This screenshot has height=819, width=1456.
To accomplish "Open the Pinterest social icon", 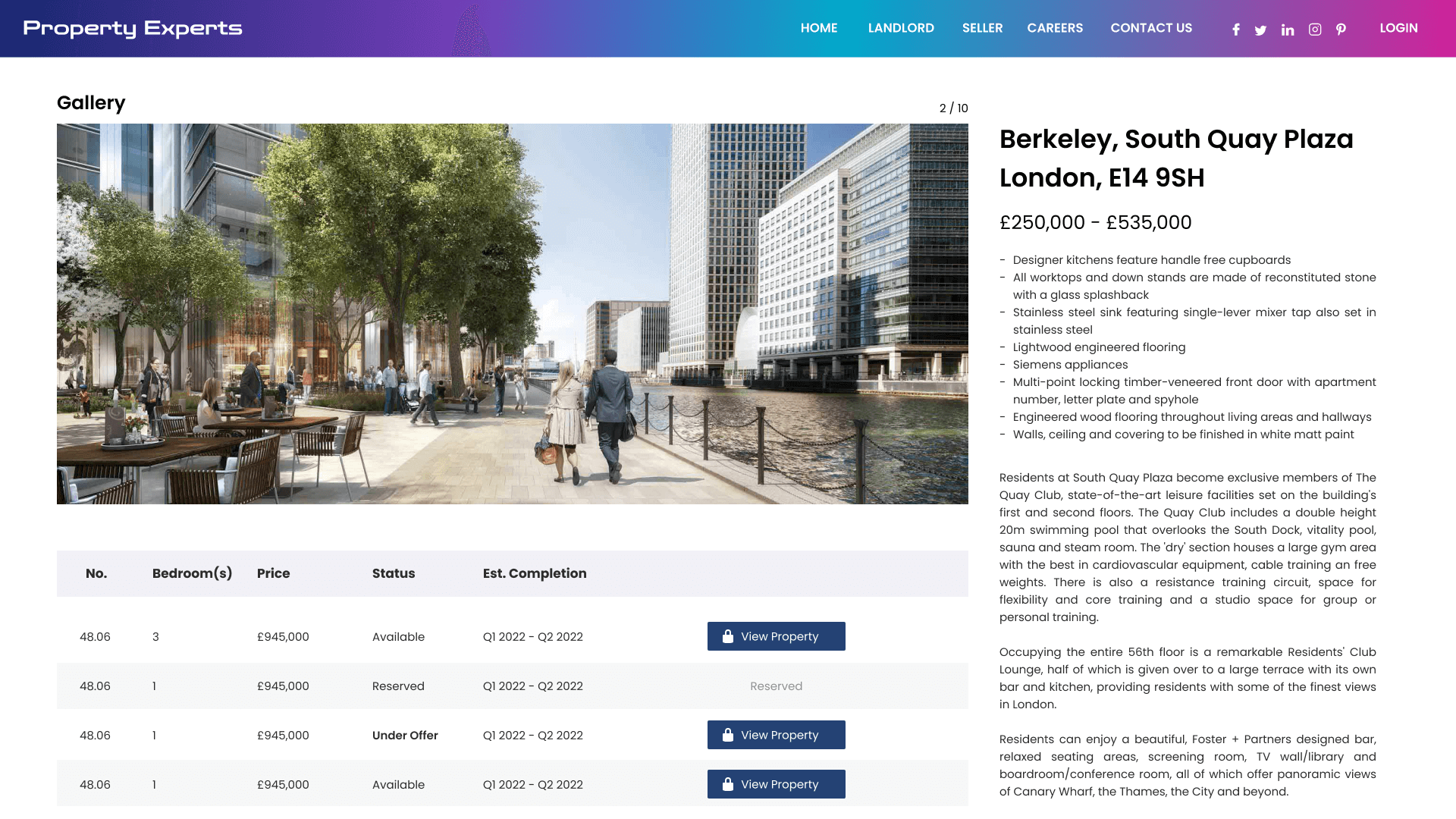I will pyautogui.click(x=1341, y=30).
